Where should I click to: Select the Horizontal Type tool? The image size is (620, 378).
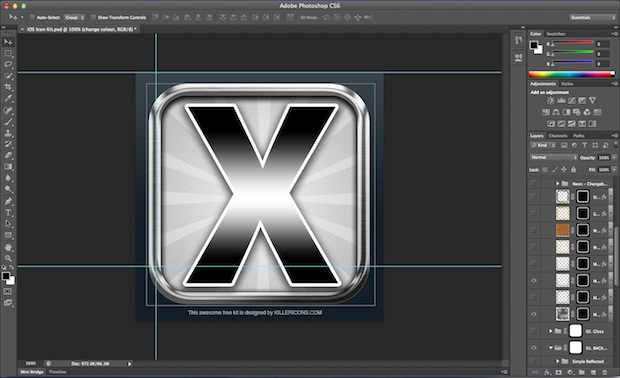[x=8, y=213]
